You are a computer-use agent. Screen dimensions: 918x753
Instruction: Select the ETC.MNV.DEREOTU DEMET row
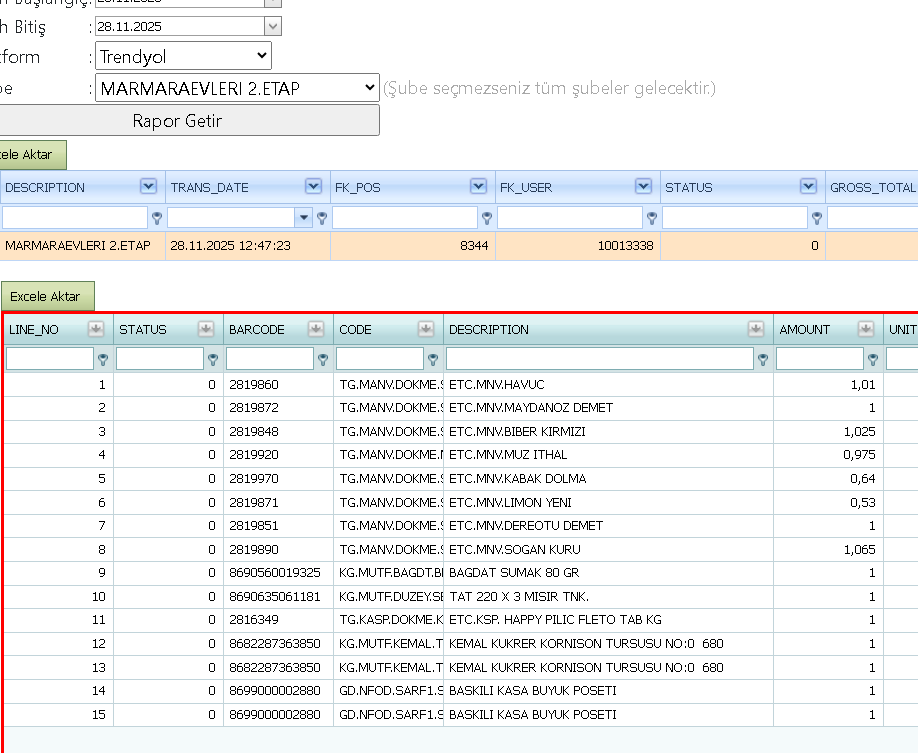pos(461,526)
